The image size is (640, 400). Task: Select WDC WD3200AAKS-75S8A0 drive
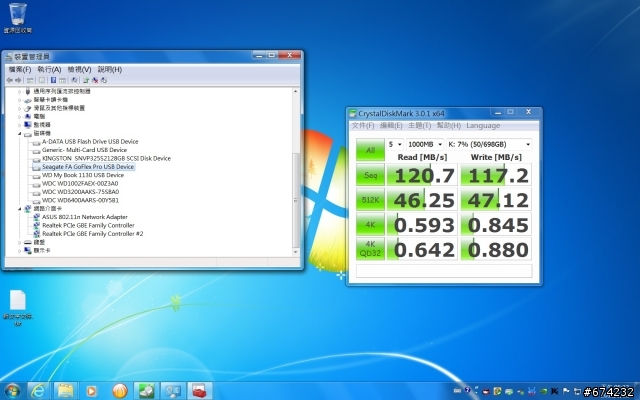pyautogui.click(x=80, y=192)
